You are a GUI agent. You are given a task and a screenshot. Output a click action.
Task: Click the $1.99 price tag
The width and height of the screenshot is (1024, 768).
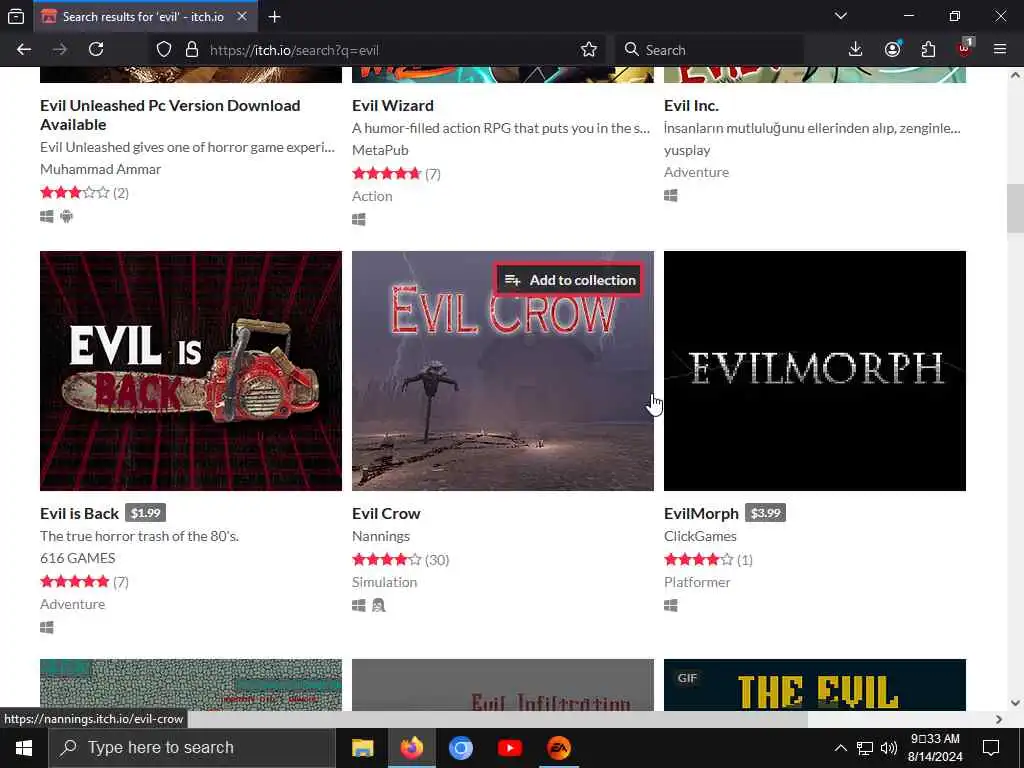[x=145, y=513]
